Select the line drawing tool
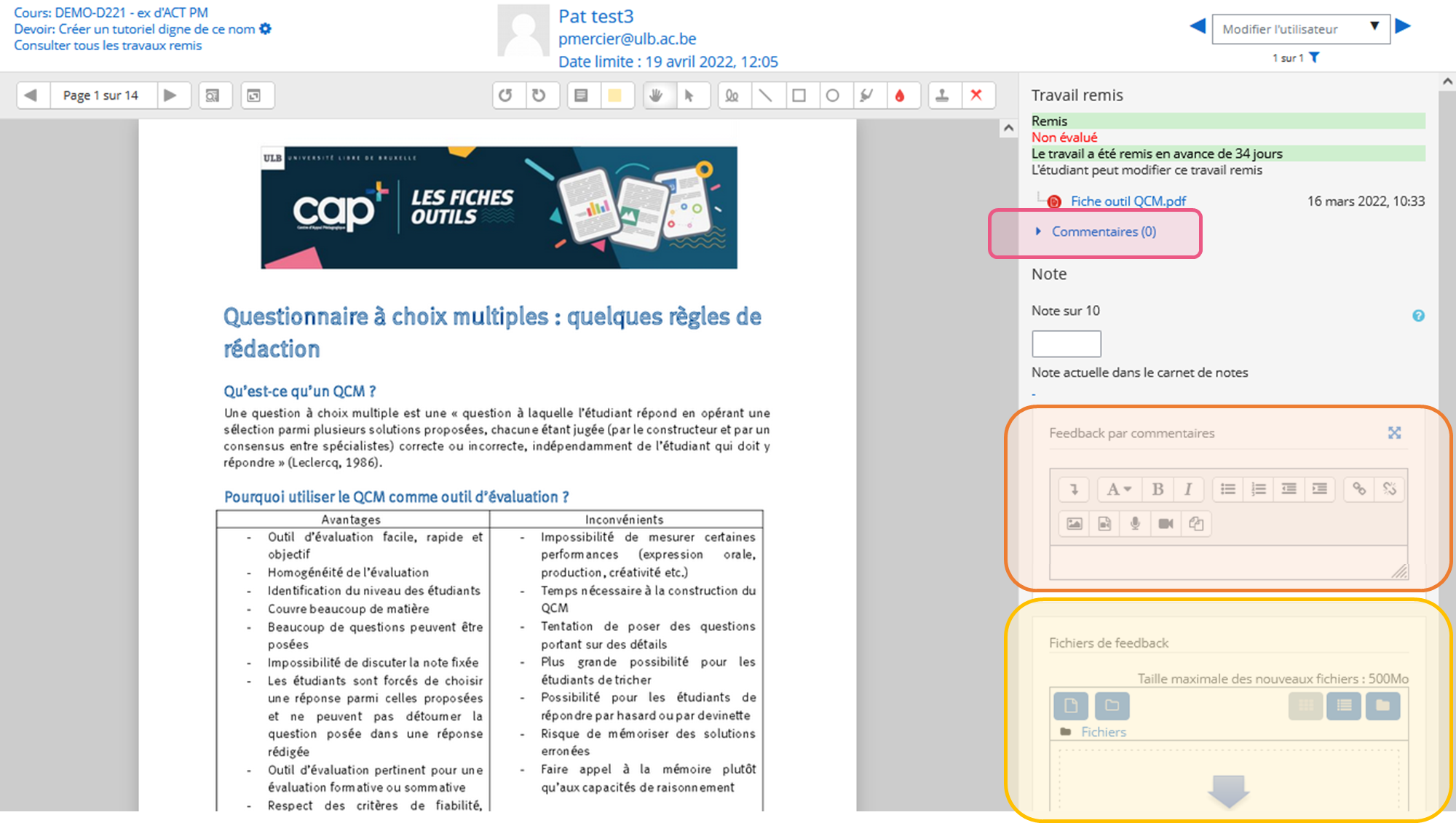 point(765,95)
